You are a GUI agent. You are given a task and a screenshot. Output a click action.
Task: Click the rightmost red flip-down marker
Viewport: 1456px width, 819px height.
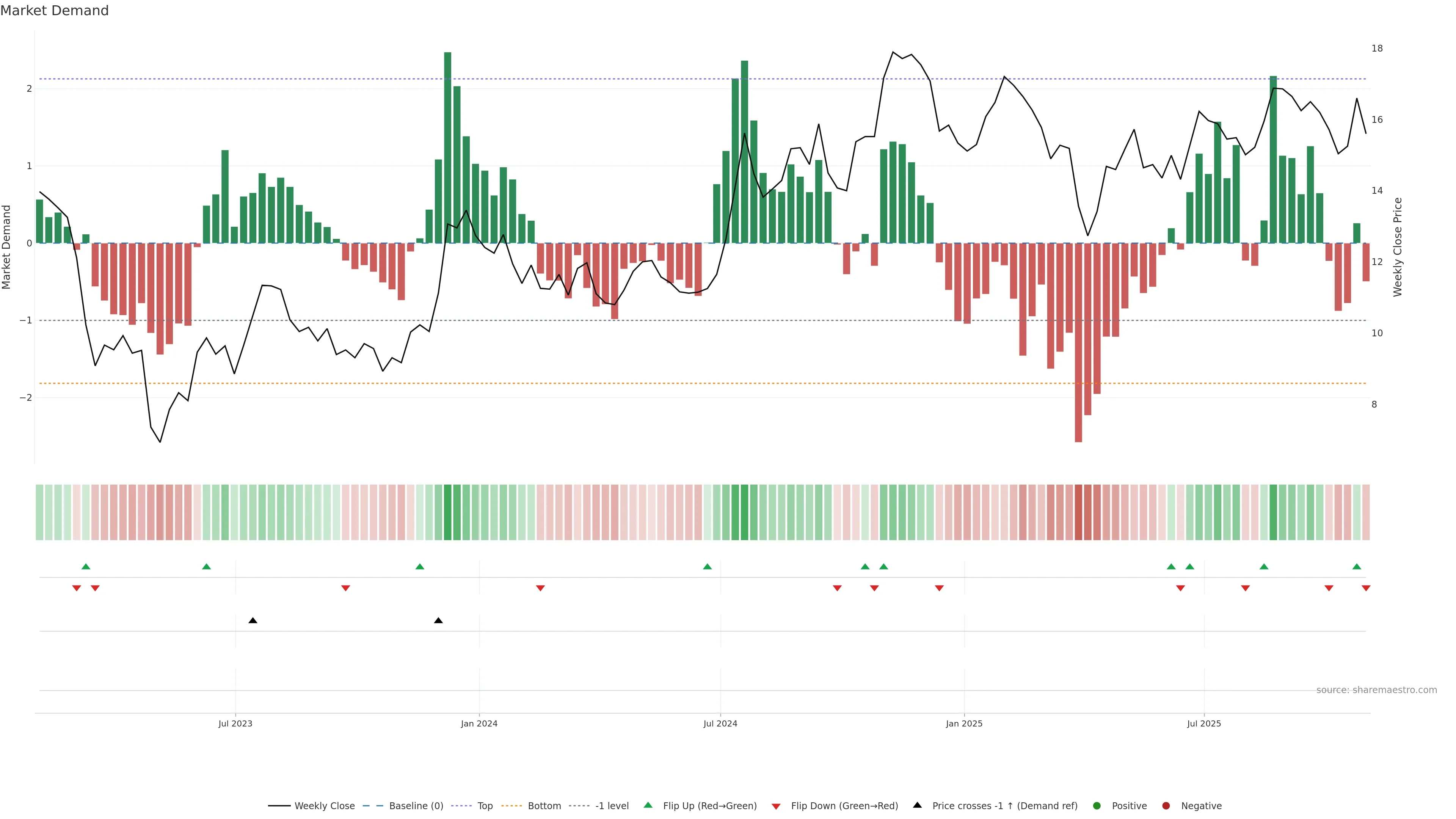pos(1365,588)
